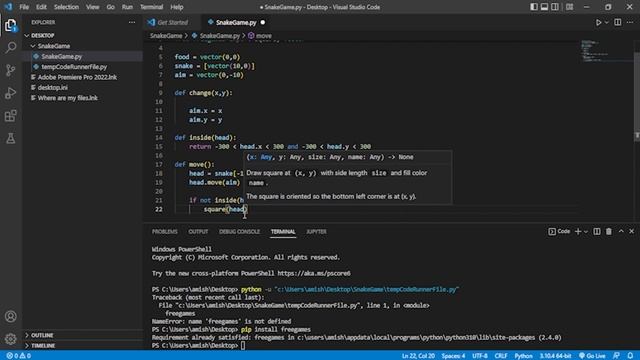Open the Selection menu
Screen dimensions: 640x360
tap(66, 7)
